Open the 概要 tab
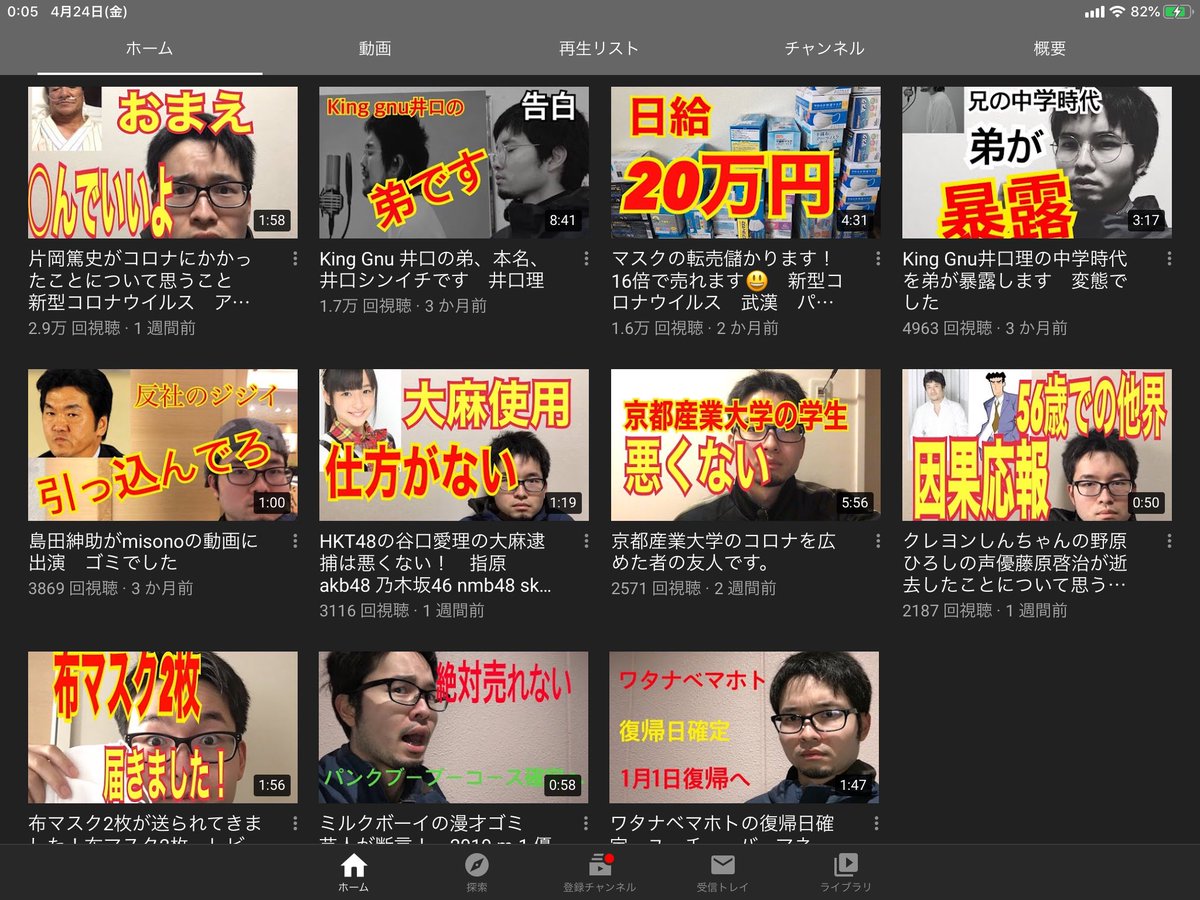This screenshot has width=1200, height=900. pyautogui.click(x=1050, y=48)
